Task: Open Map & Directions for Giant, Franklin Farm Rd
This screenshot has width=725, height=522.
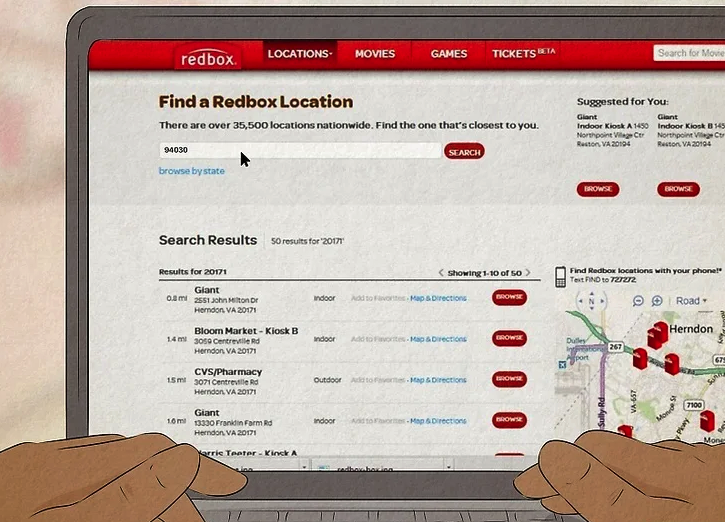Action: coord(438,421)
